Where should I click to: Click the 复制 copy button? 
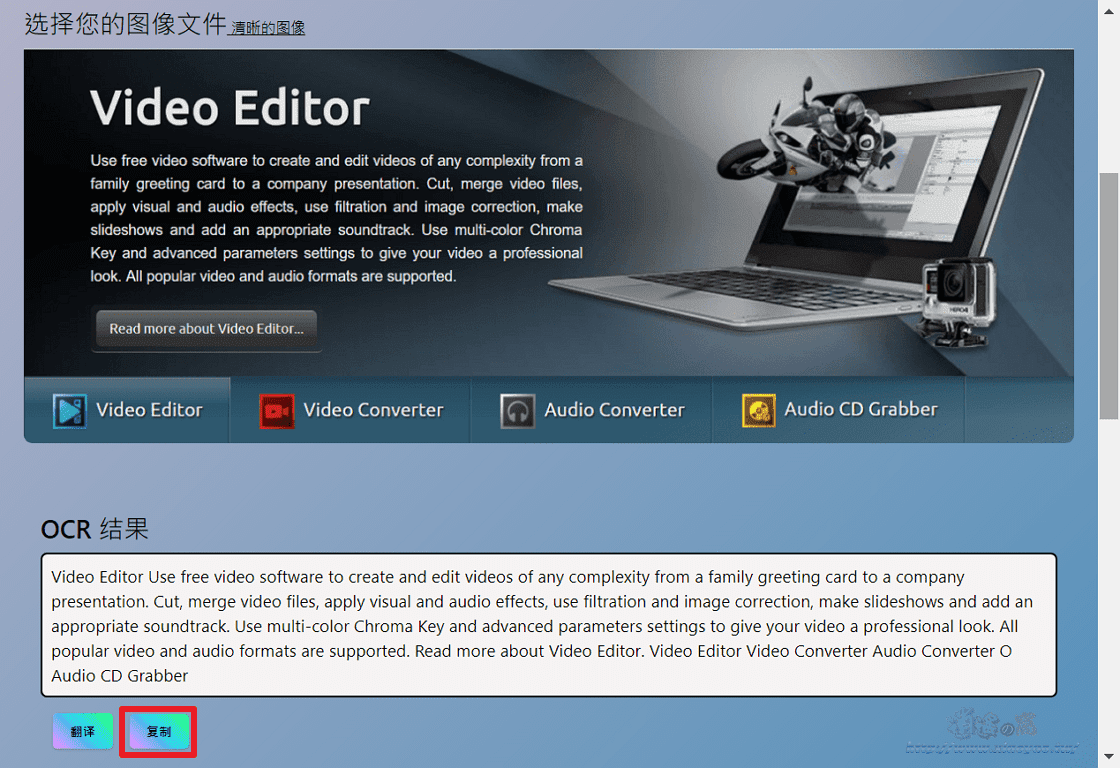158,732
